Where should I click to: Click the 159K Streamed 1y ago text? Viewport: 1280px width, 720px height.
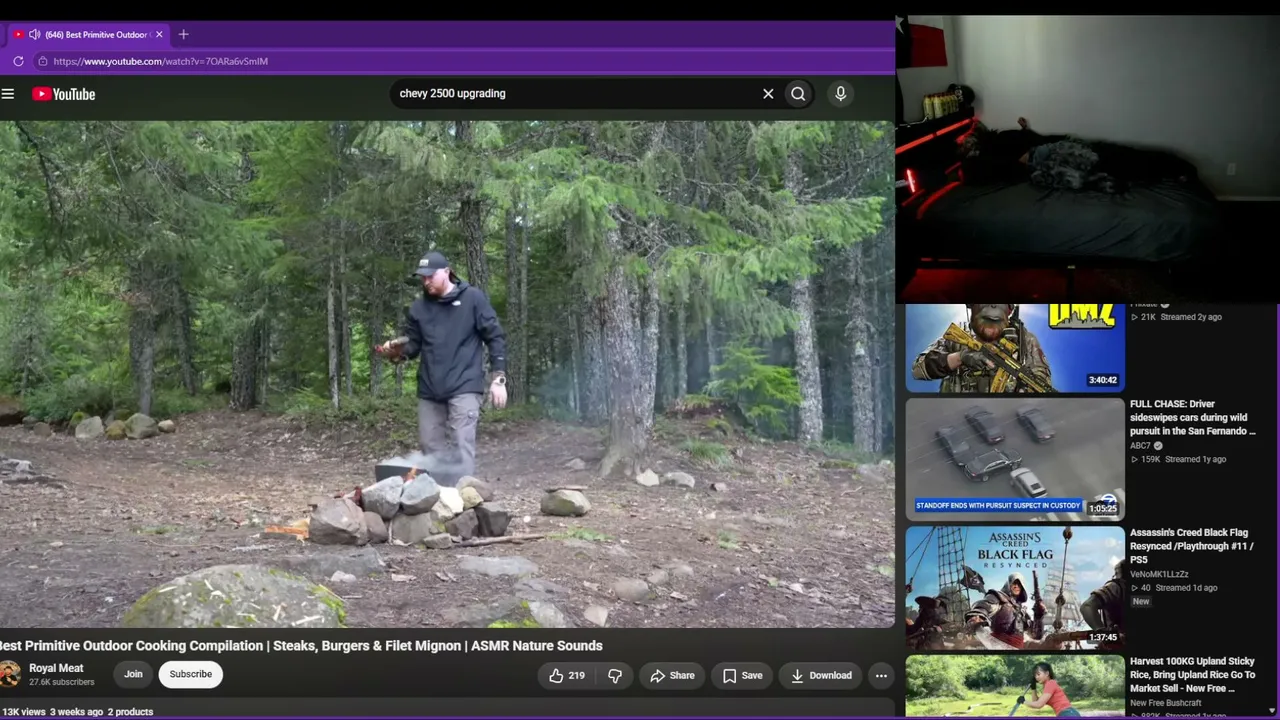(x=1178, y=460)
